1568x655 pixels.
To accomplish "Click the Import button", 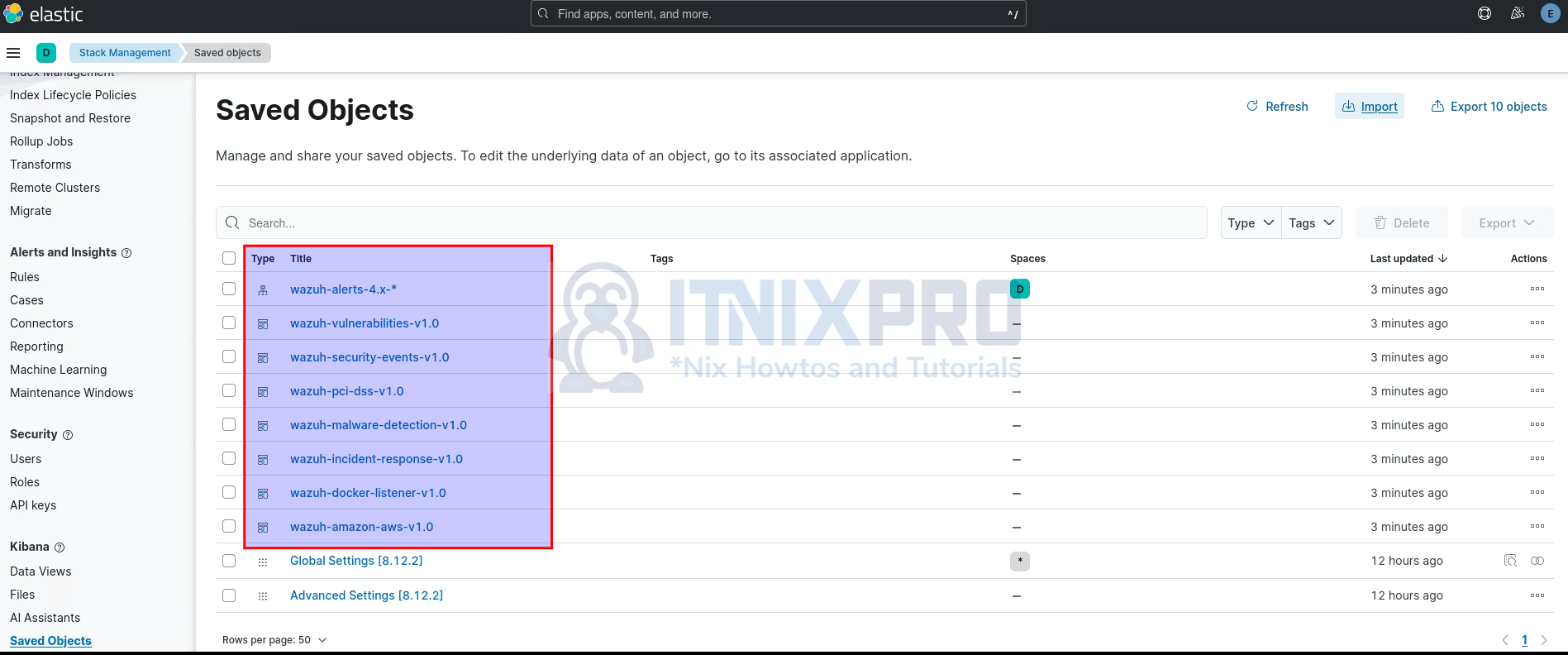I will point(1370,107).
